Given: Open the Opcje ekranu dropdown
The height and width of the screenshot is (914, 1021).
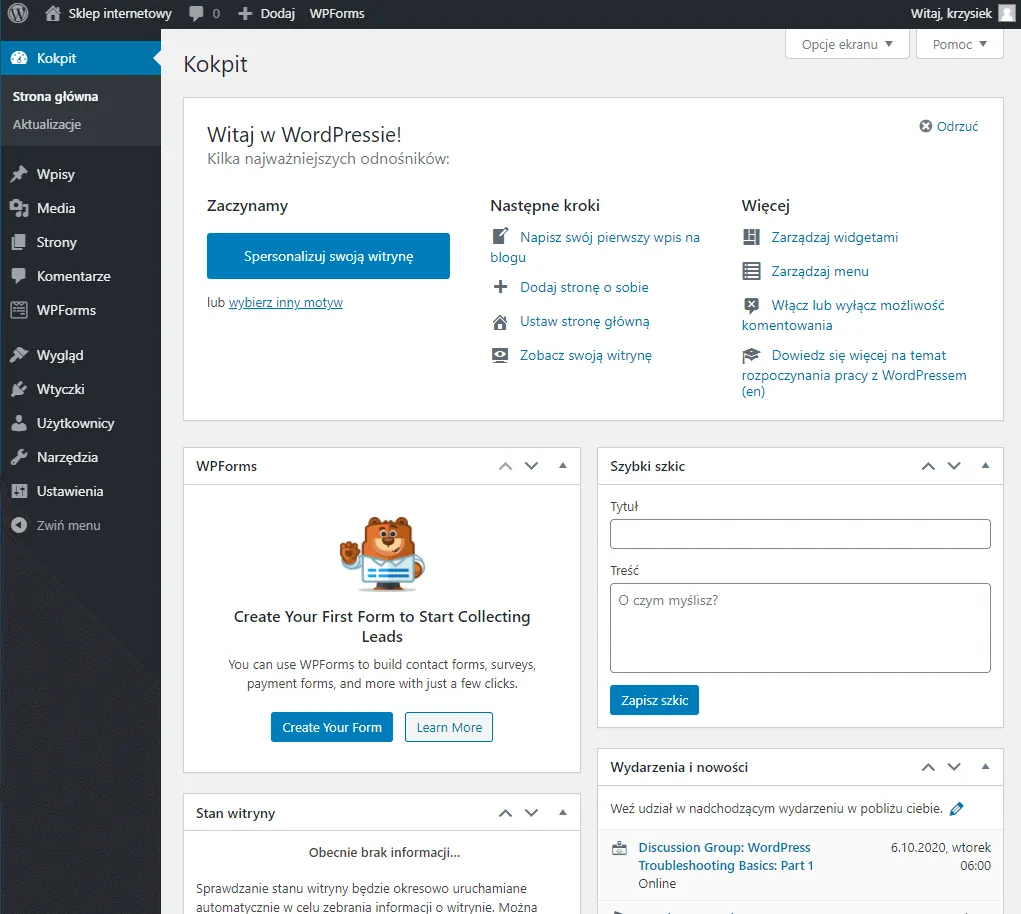Looking at the screenshot, I should tap(847, 44).
